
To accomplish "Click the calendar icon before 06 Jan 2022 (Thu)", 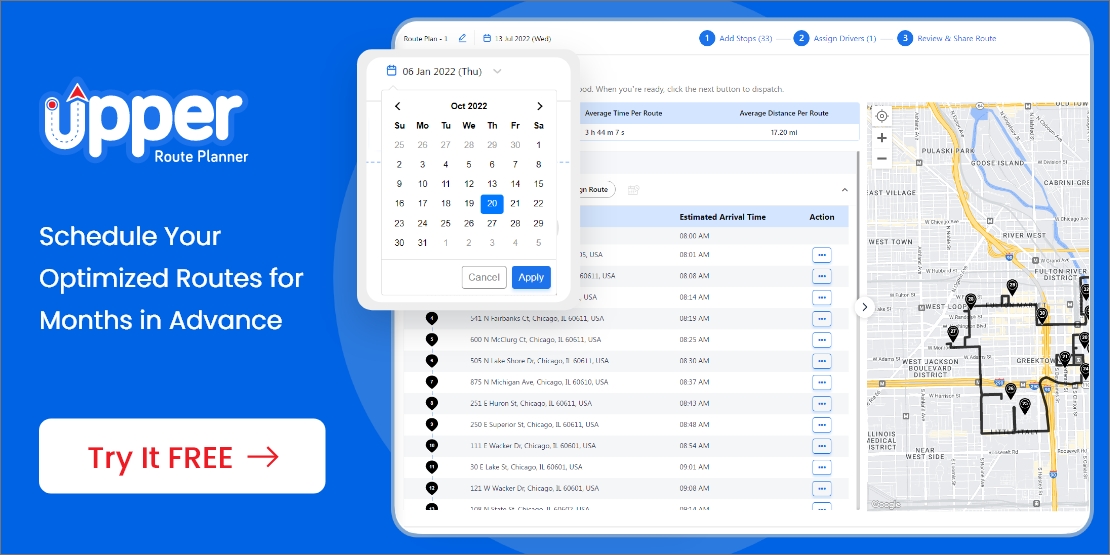I will [391, 71].
